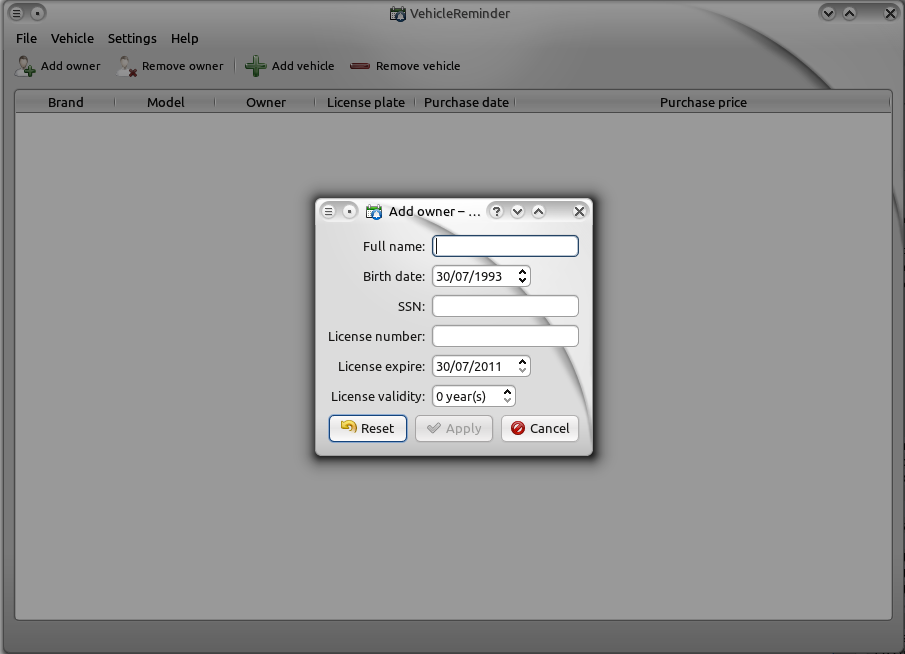The height and width of the screenshot is (654, 905).
Task: Open the Add owner dialog window menu icon
Action: click(328, 212)
